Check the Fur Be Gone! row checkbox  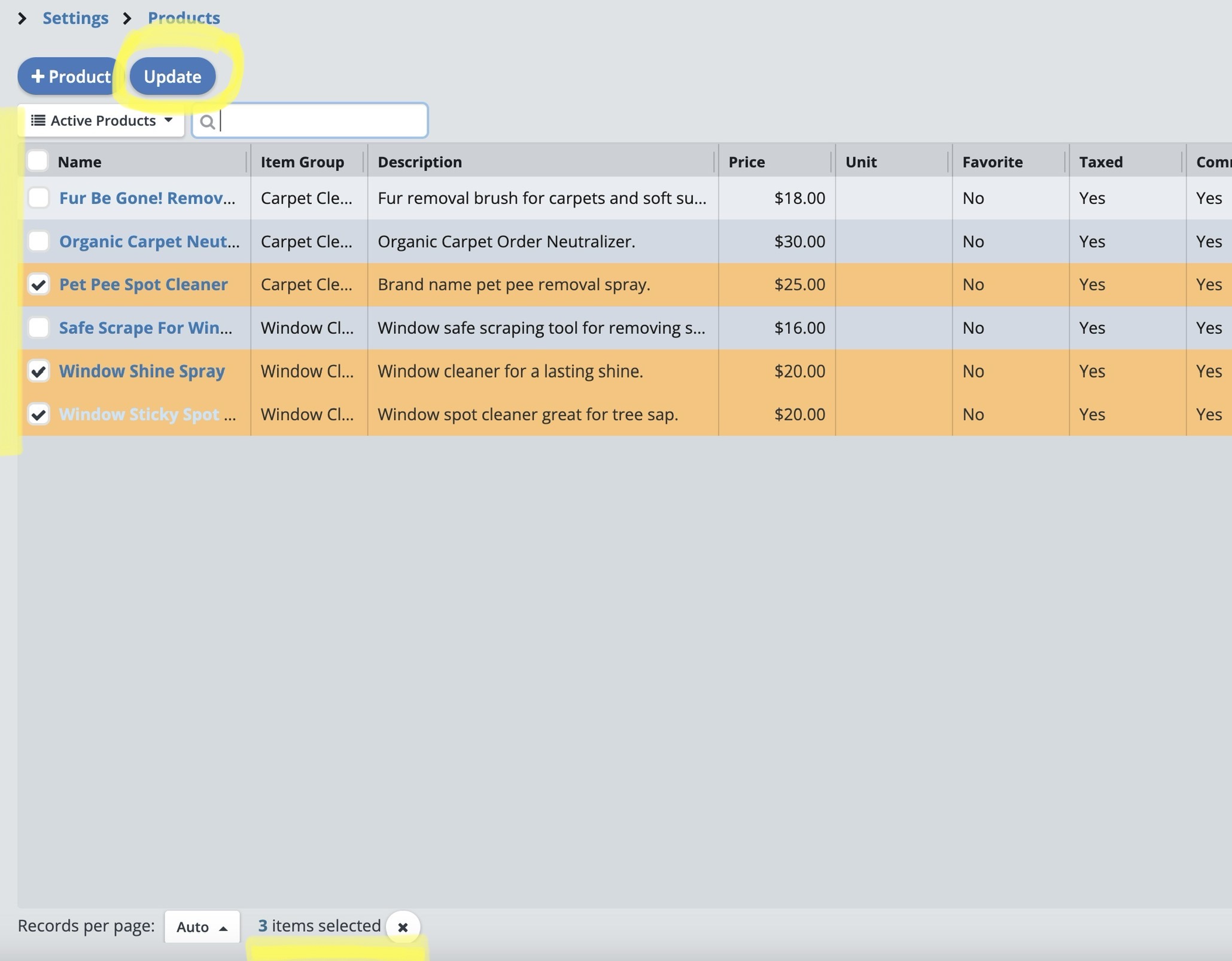click(39, 197)
